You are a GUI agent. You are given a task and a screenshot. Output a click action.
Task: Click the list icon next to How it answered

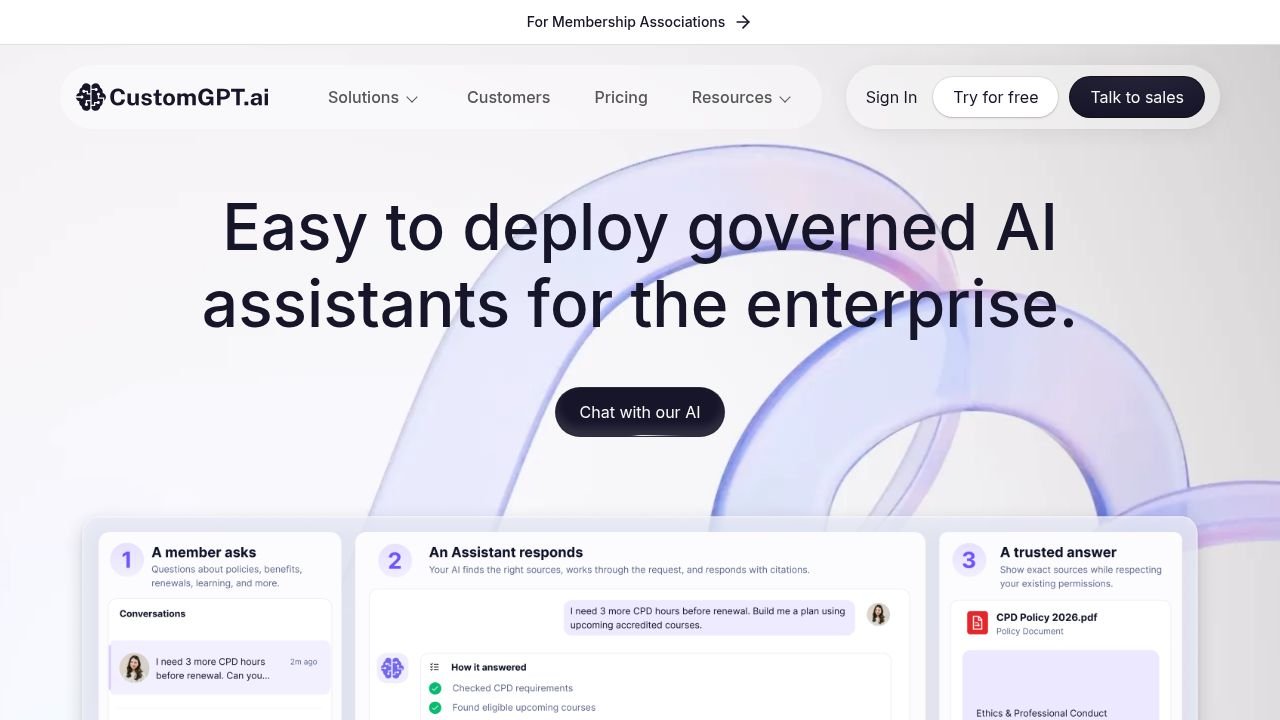435,667
